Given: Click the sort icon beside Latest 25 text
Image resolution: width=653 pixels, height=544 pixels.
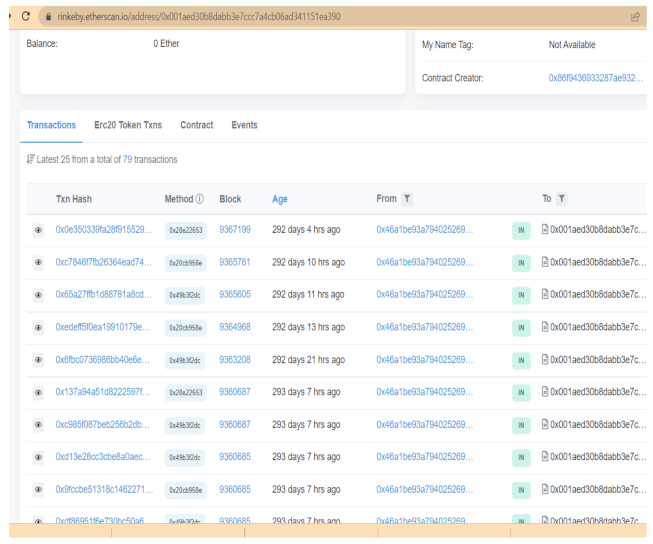Looking at the screenshot, I should coord(28,160).
